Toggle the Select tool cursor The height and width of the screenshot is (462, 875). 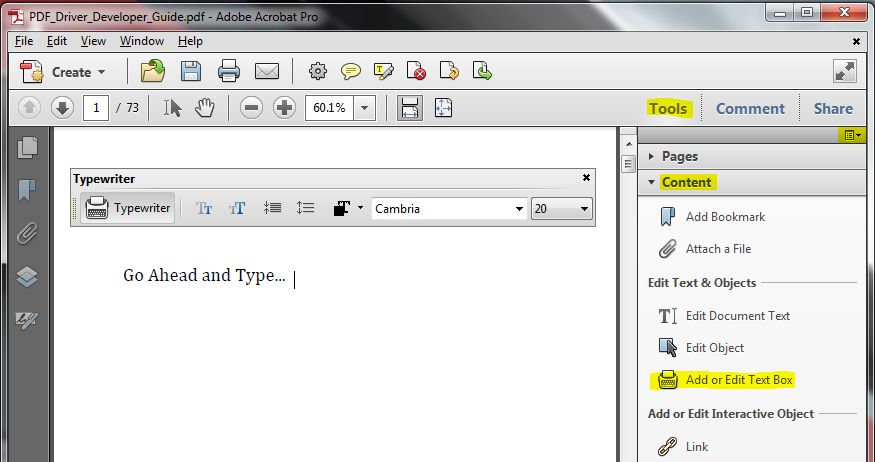(x=172, y=108)
